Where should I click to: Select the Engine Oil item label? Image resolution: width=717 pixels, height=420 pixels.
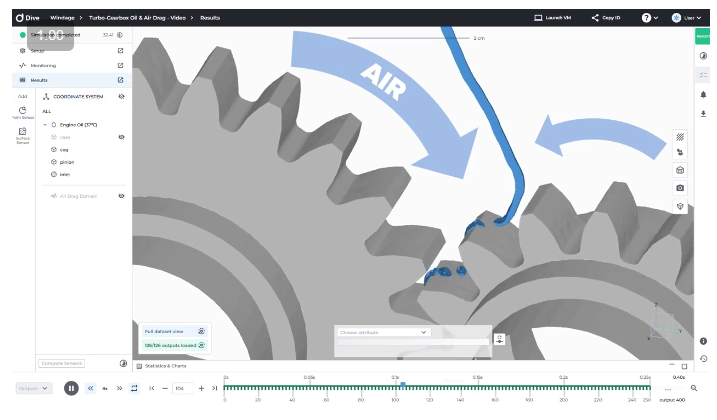coord(78,124)
